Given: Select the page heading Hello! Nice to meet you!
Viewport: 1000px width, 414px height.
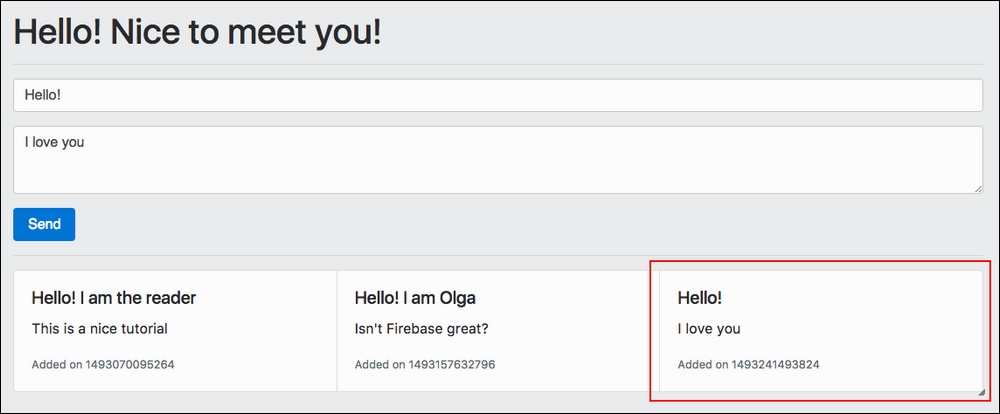Looking at the screenshot, I should tap(197, 33).
